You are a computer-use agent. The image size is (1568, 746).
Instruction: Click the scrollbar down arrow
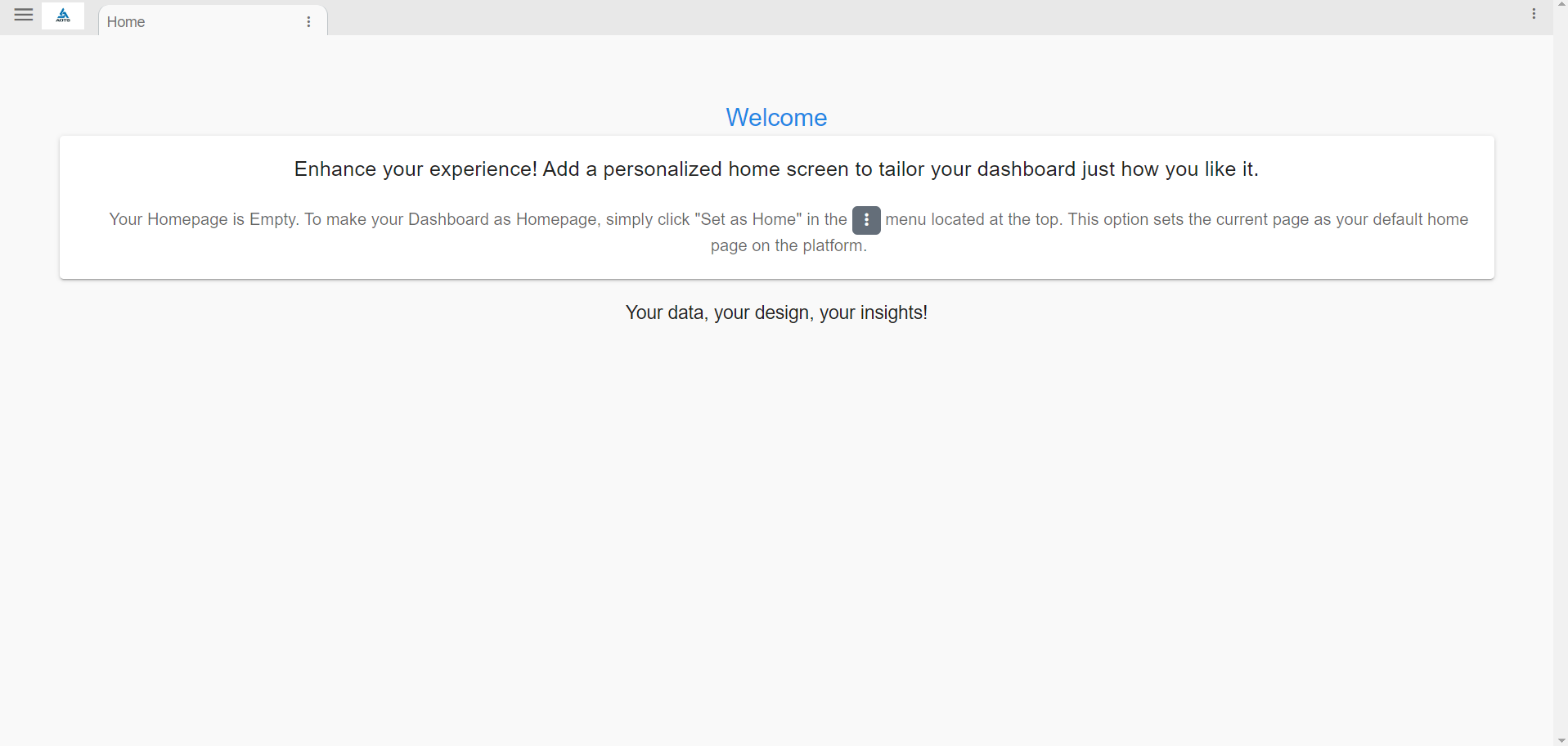pos(1561,739)
